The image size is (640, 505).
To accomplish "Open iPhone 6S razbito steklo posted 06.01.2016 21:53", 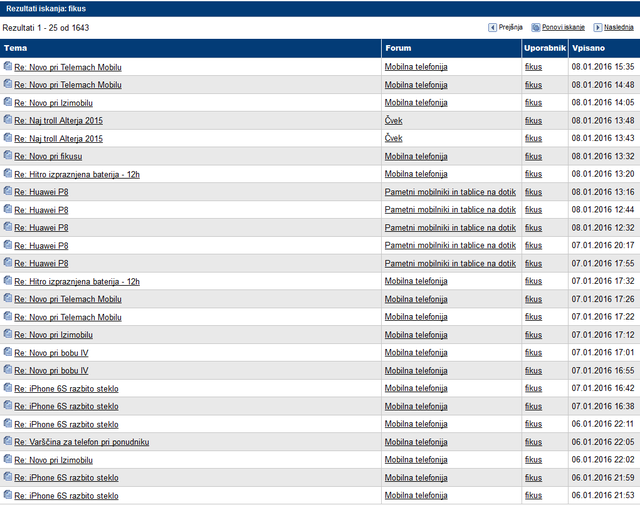I will click(66, 496).
